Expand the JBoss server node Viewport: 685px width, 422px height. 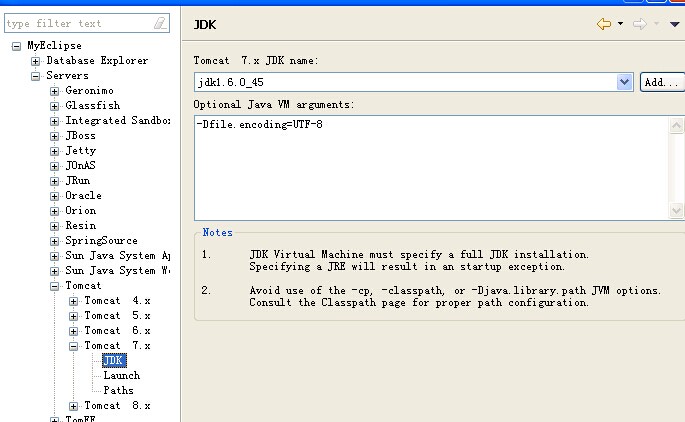(x=54, y=136)
